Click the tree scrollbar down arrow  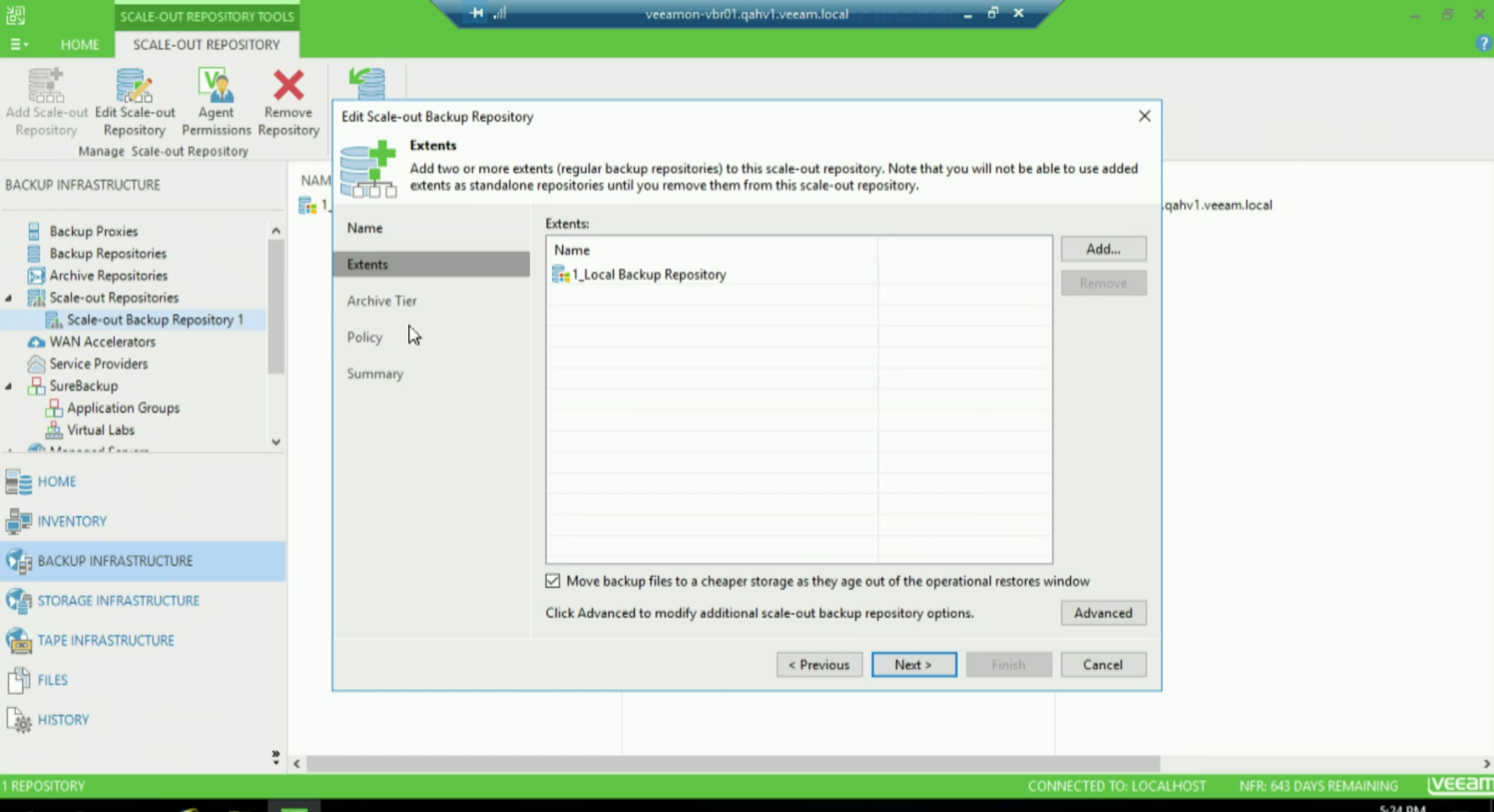pos(276,442)
